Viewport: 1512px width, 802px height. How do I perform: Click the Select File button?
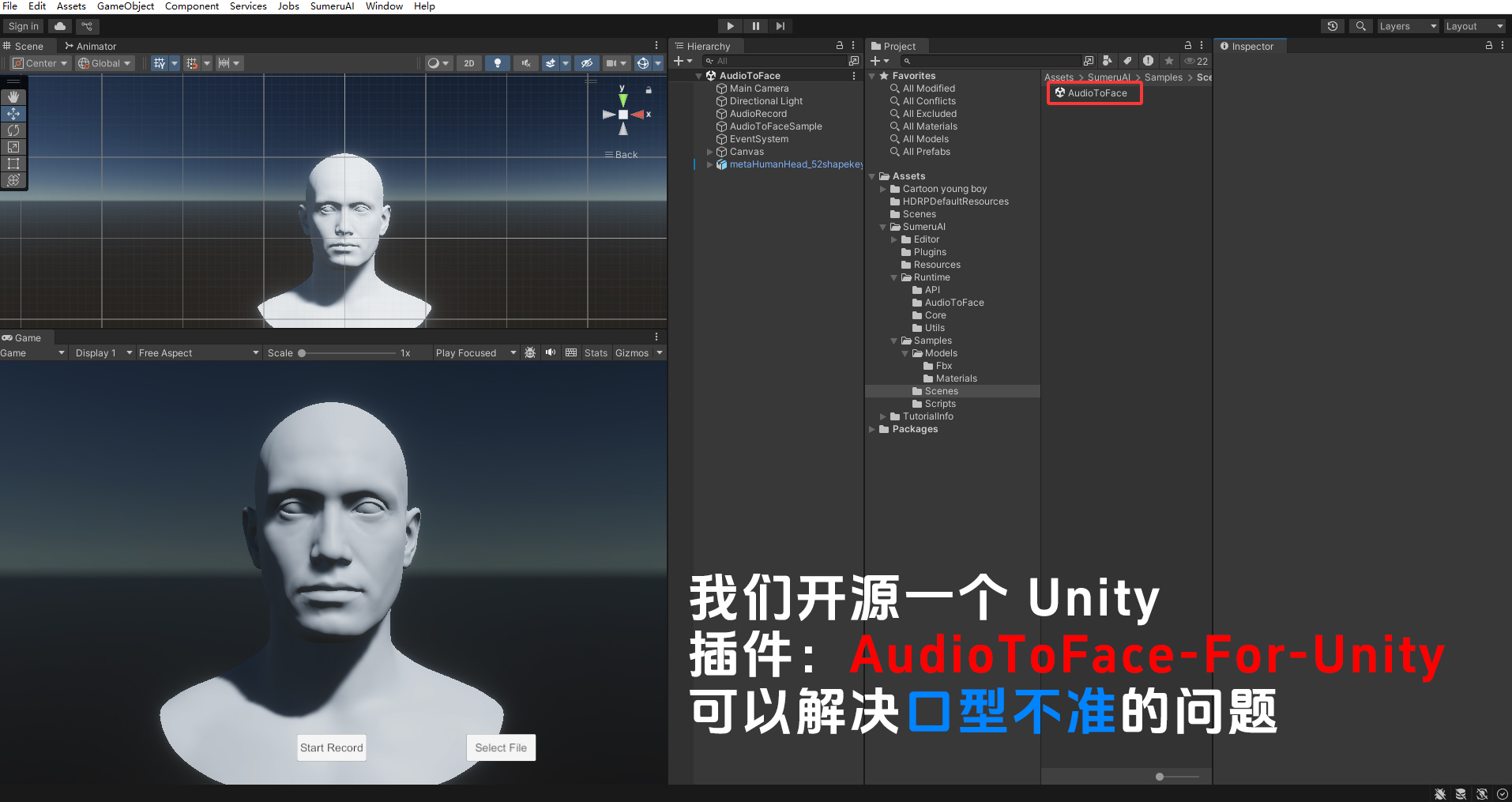pos(501,747)
